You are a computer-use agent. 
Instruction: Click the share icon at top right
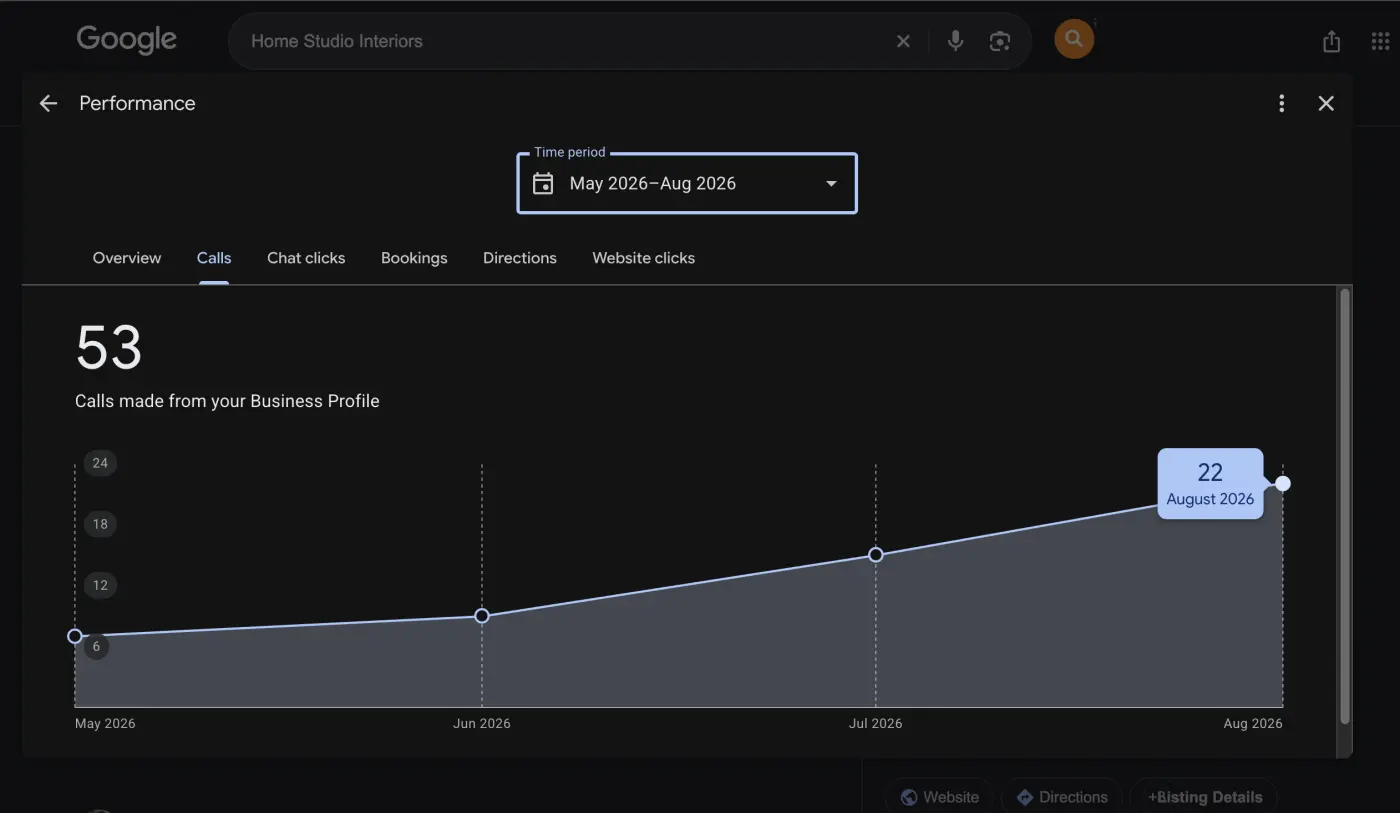click(1331, 41)
